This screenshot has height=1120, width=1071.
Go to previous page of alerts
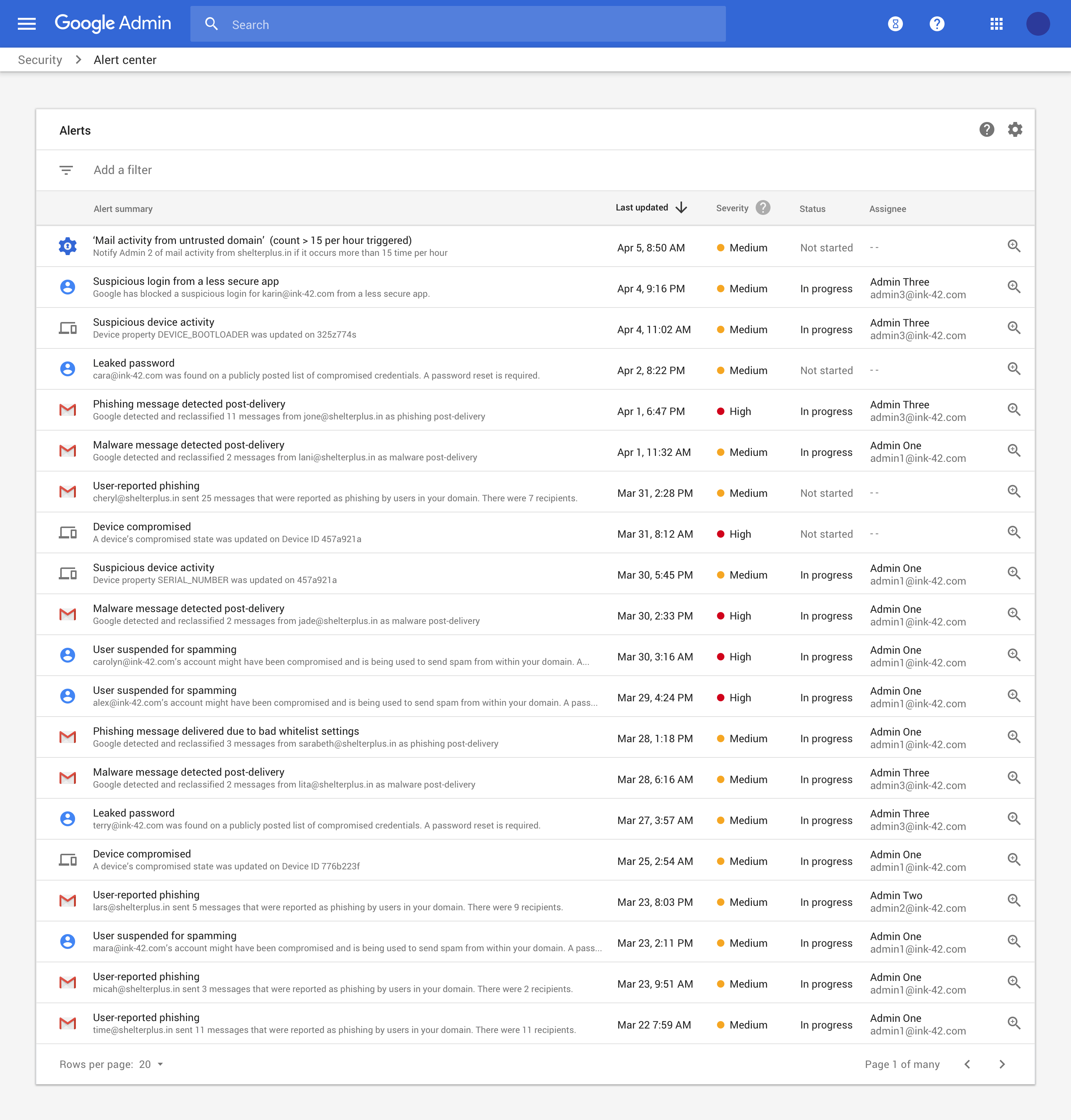point(967,1064)
